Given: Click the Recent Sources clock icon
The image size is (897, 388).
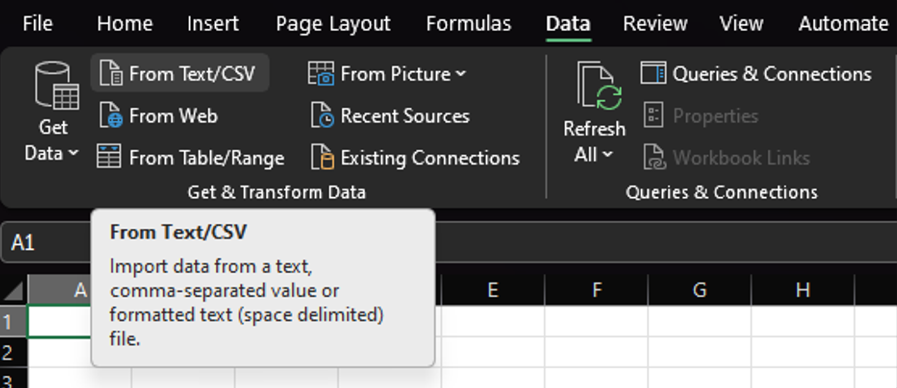Looking at the screenshot, I should click(x=322, y=115).
